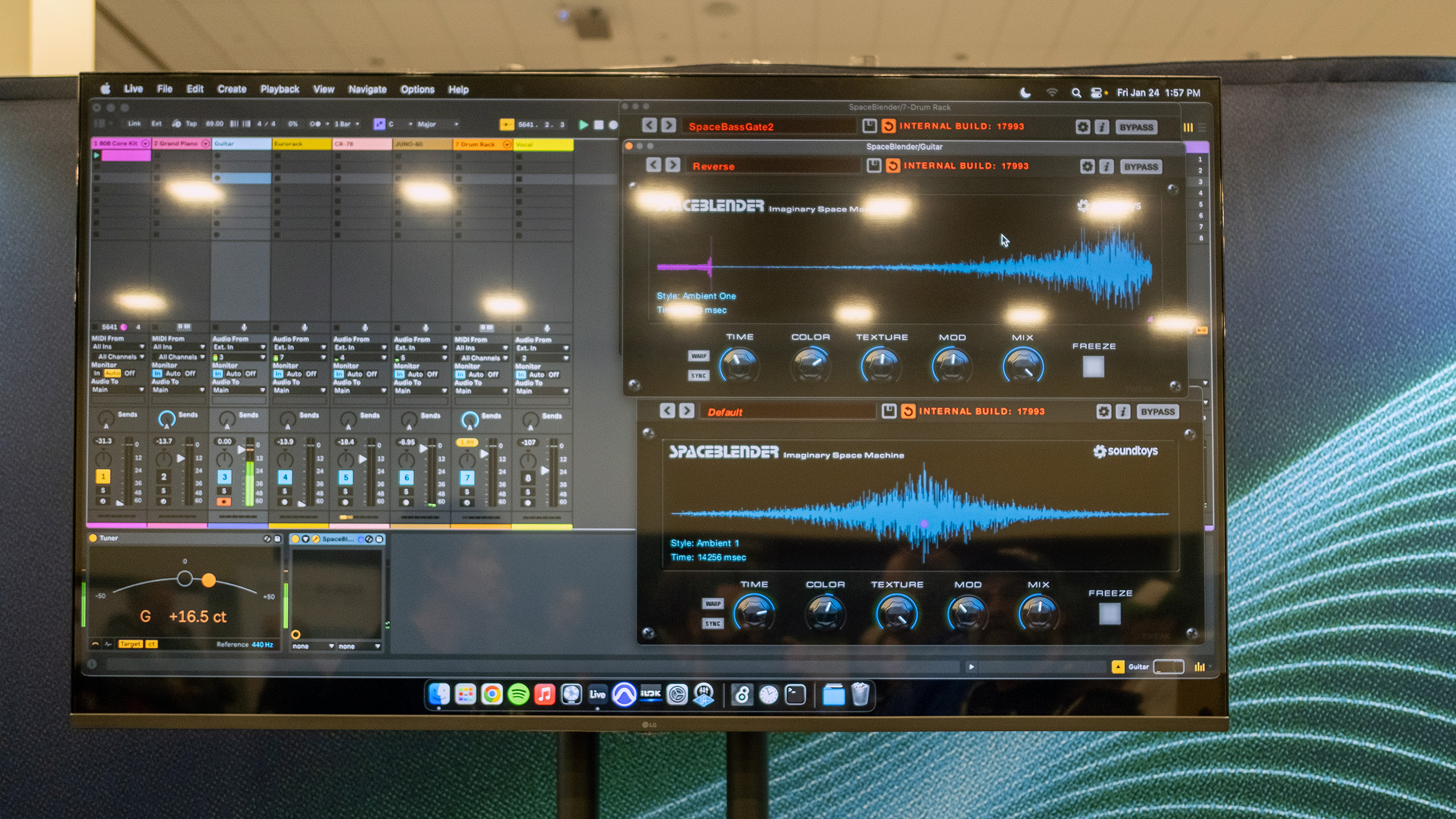
Task: Load previous preset beside Default preset name
Action: pyautogui.click(x=668, y=411)
